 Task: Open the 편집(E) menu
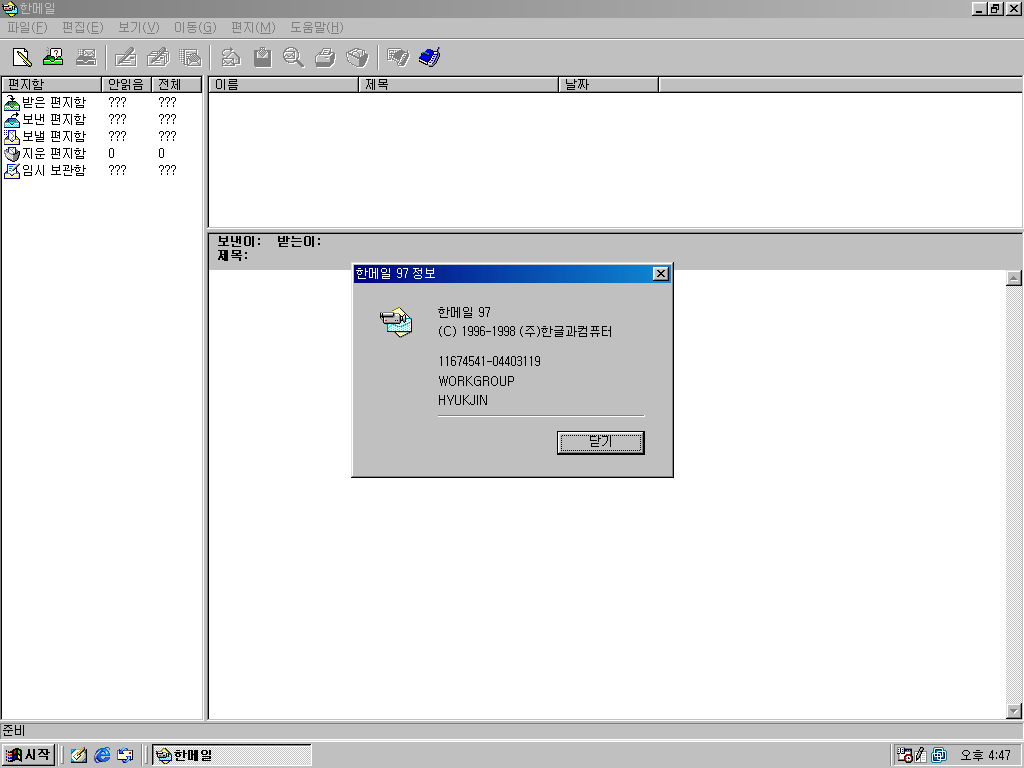[x=82, y=27]
